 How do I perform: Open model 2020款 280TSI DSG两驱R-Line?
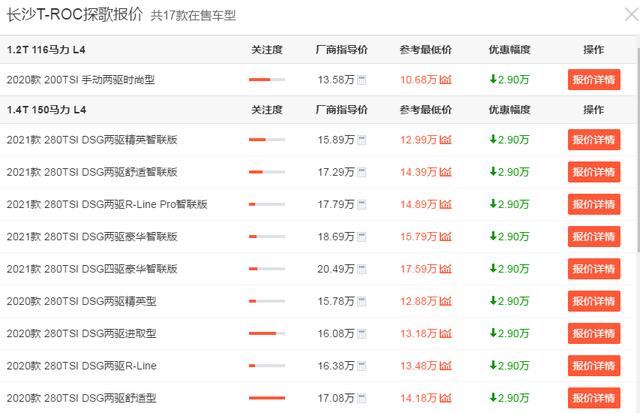tap(82, 366)
